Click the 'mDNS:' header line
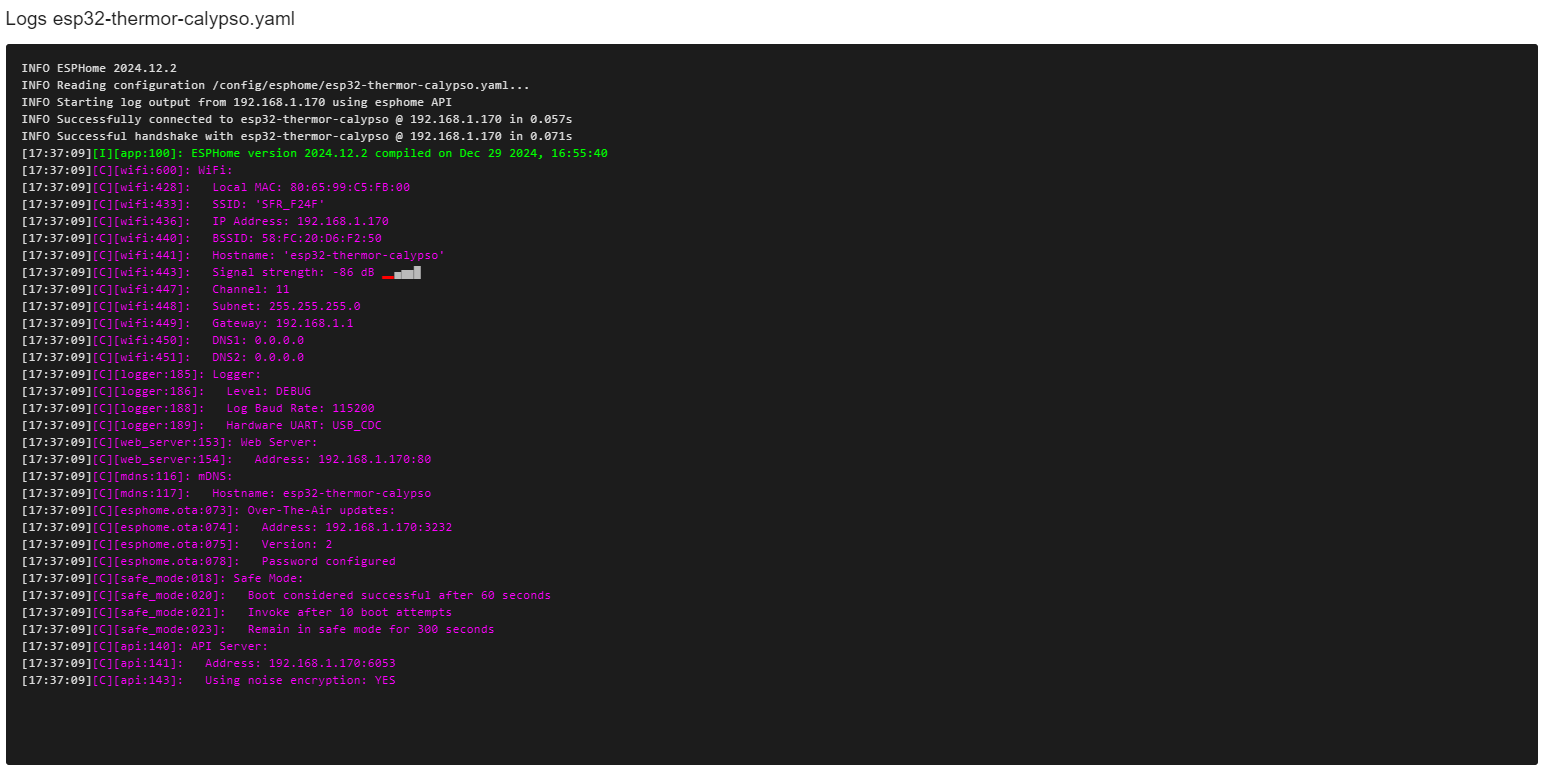1545x773 pixels. point(127,476)
